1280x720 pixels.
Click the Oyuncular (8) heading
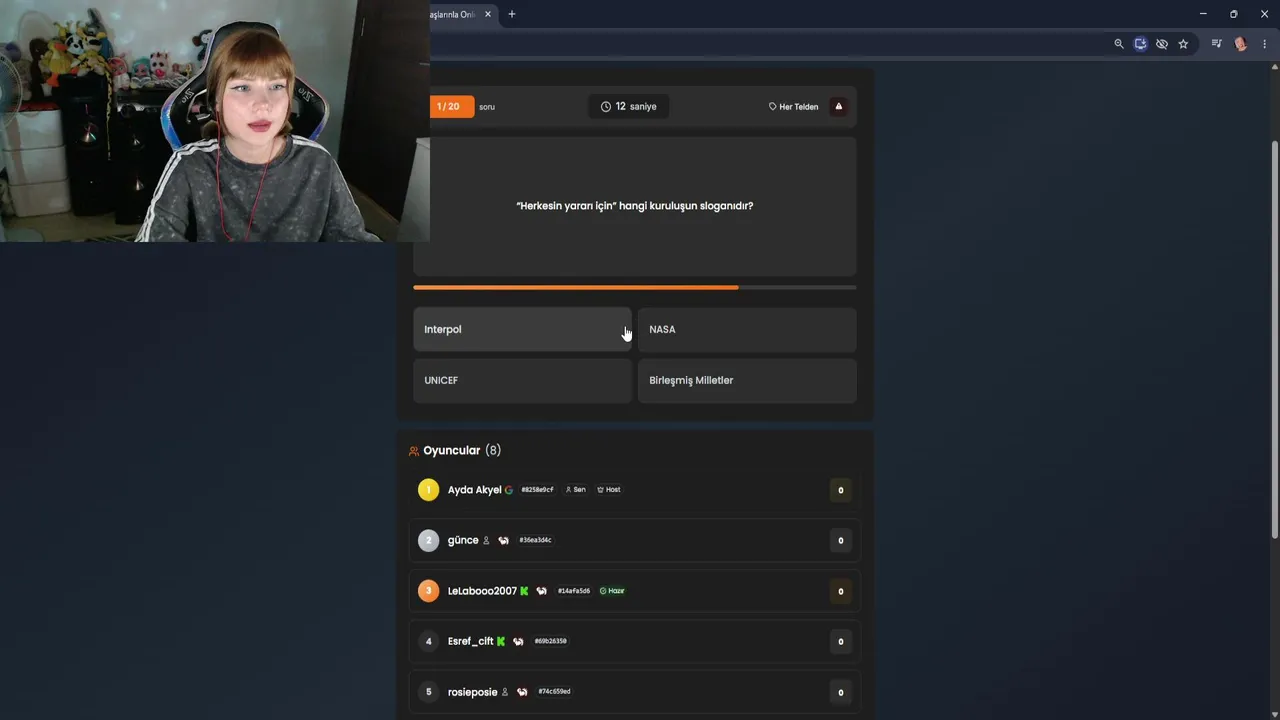coord(462,451)
